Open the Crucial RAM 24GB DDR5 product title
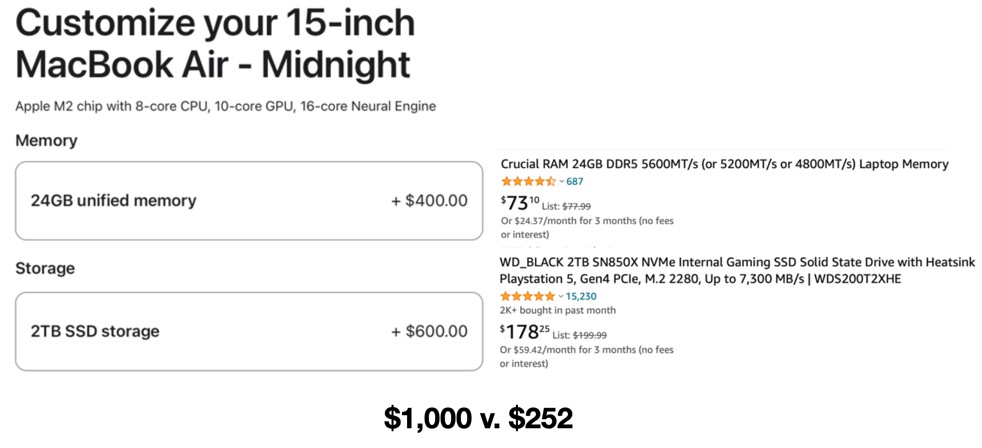Image resolution: width=982 pixels, height=448 pixels. pyautogui.click(x=724, y=164)
